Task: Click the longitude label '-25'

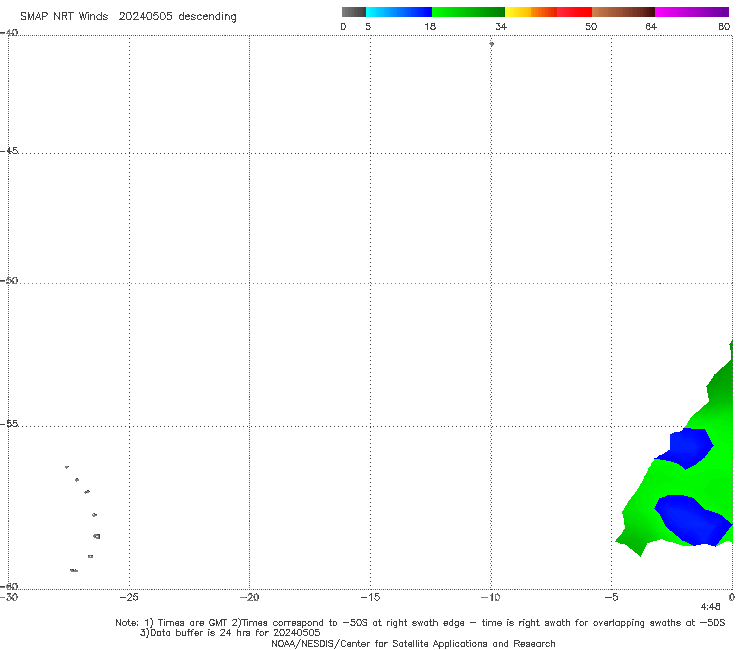Action: point(129,597)
